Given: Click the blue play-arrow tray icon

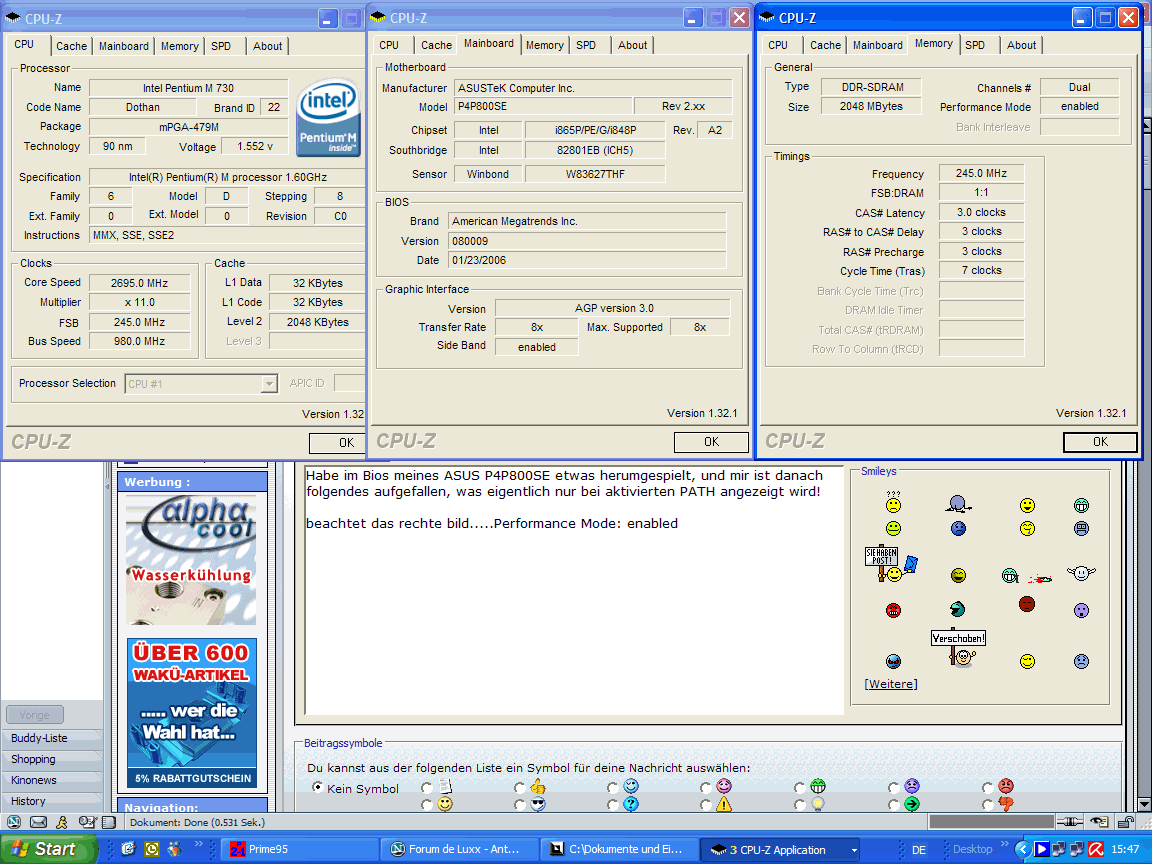Looking at the screenshot, I should click(1041, 849).
